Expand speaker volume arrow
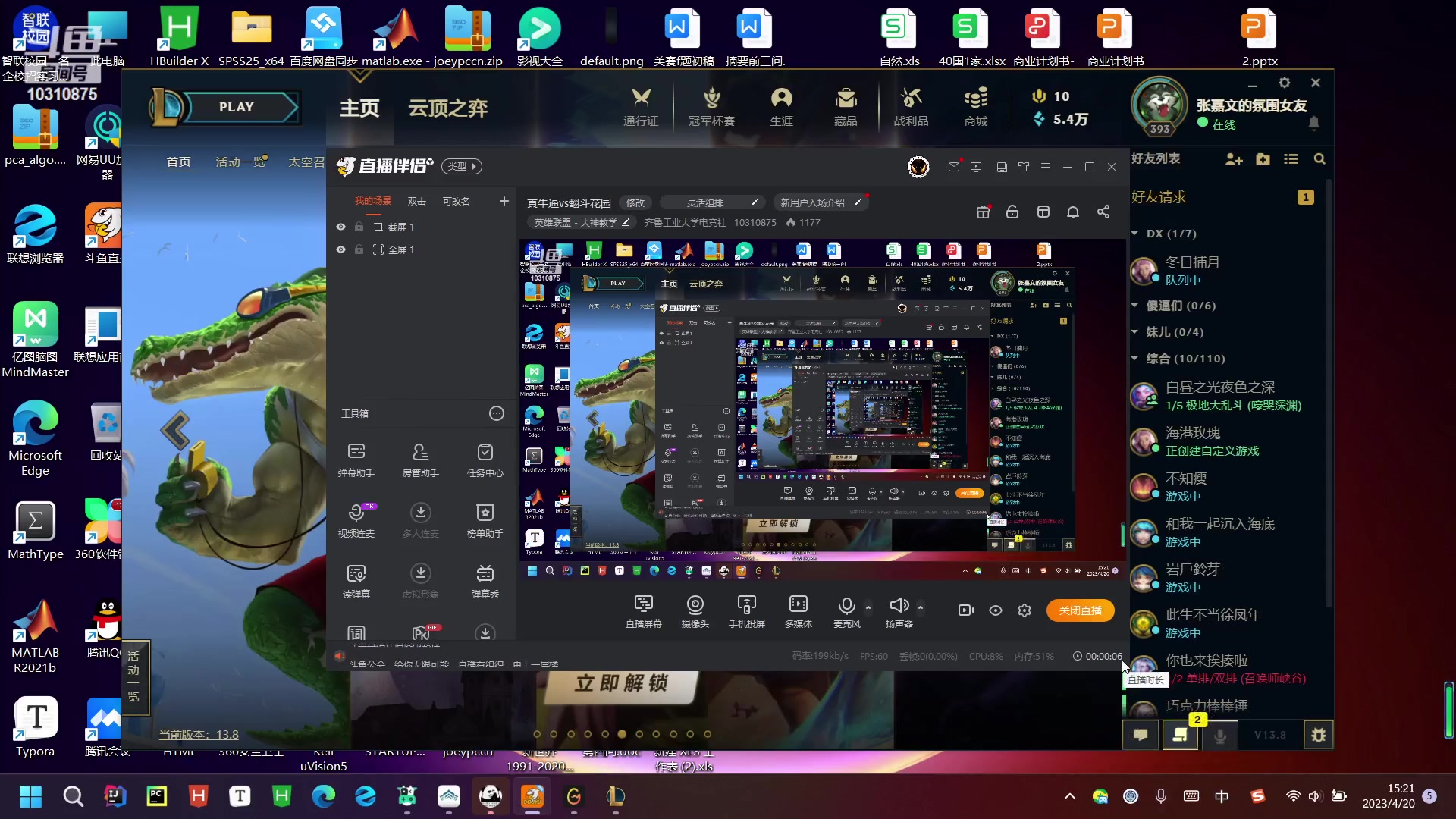This screenshot has height=819, width=1456. (x=921, y=607)
